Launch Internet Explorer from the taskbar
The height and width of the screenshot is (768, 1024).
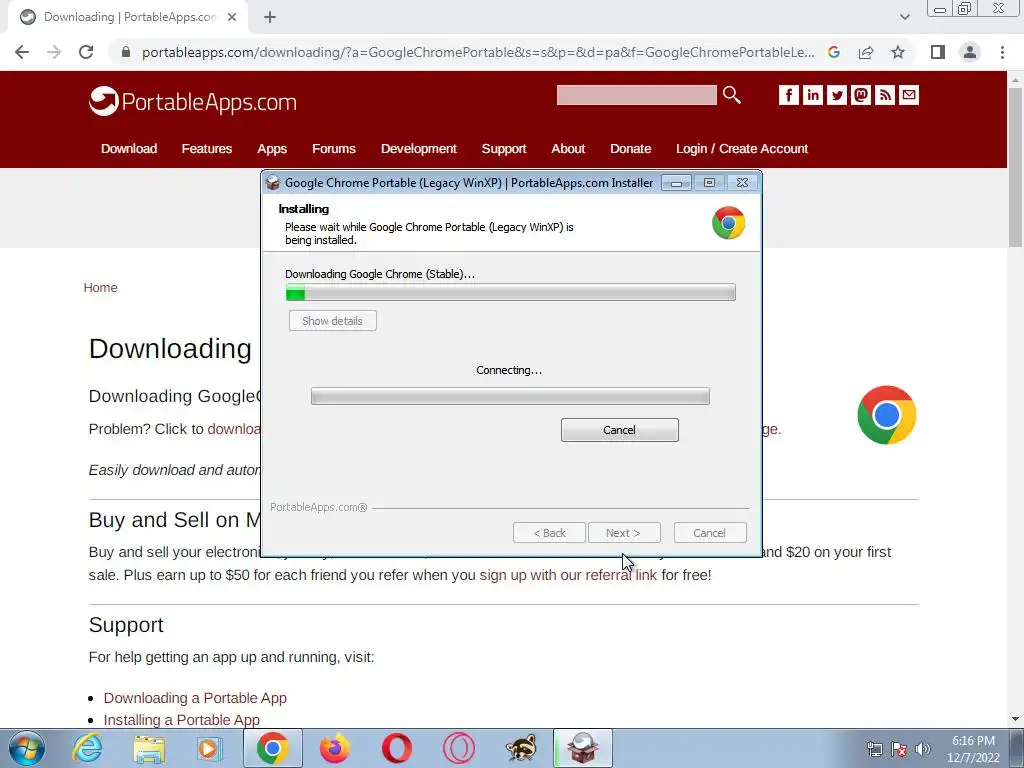coord(87,748)
